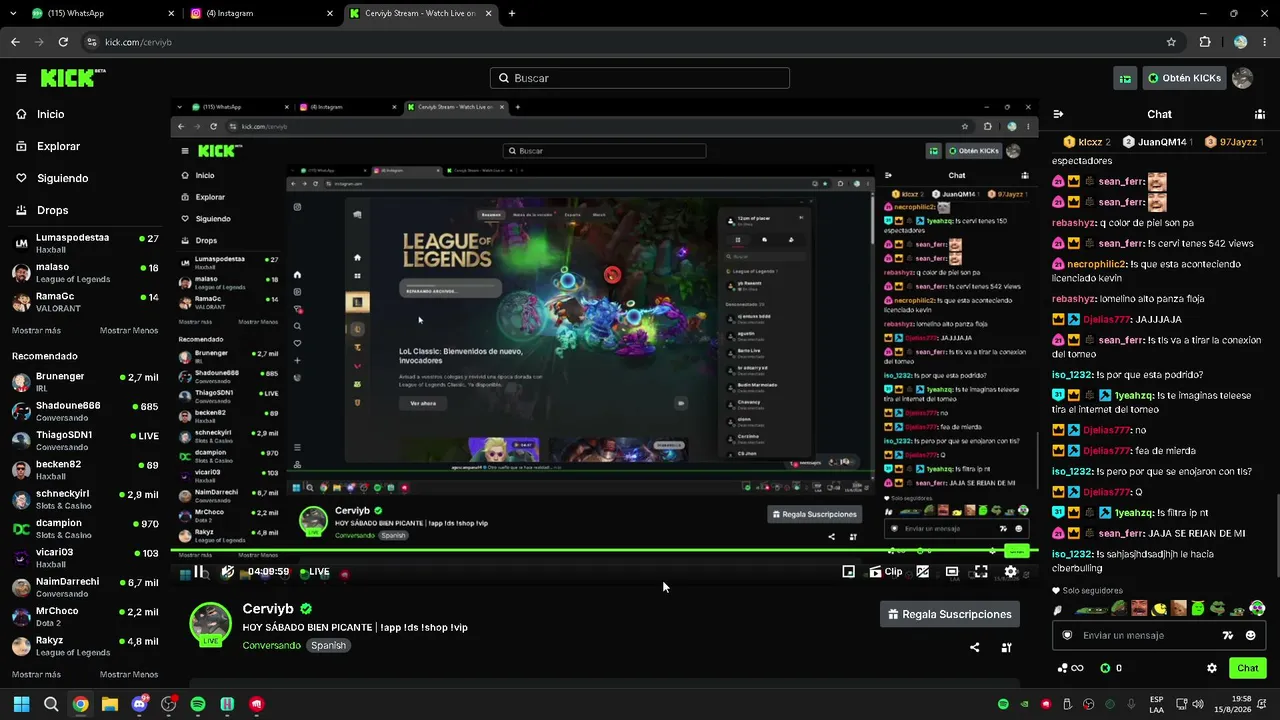Open Drops in the sidebar
The height and width of the screenshot is (720, 1280).
[52, 210]
